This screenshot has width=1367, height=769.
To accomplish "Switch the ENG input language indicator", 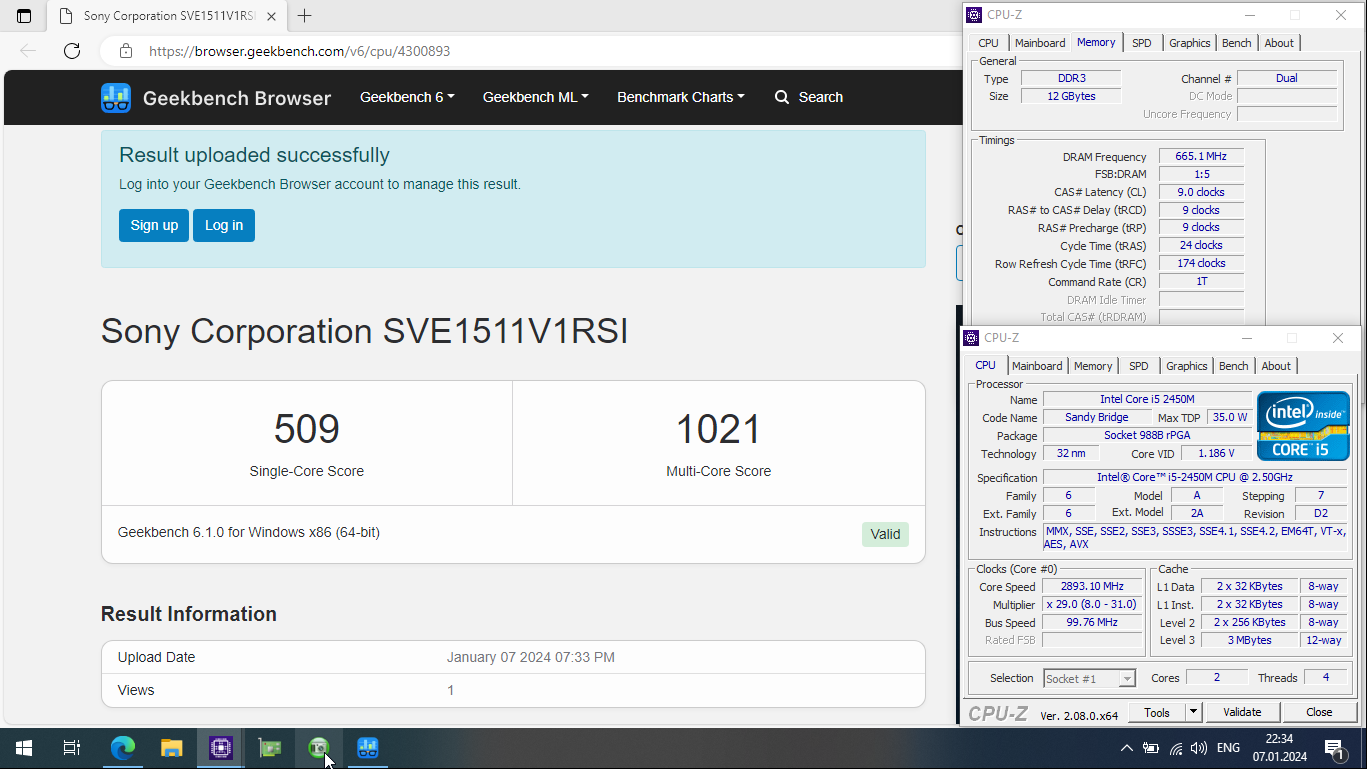I will 1229,748.
